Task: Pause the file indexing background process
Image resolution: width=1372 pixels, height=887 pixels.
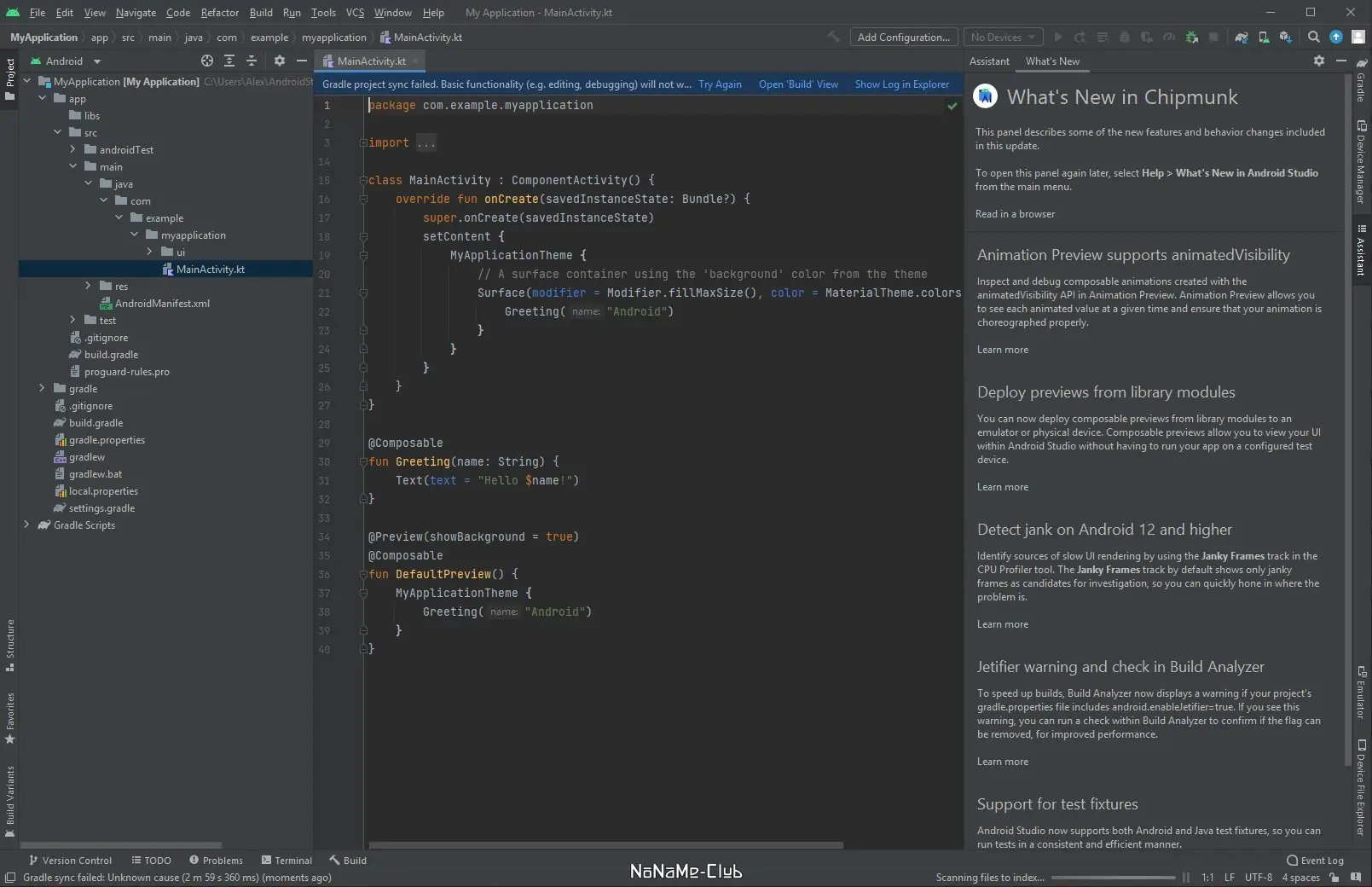Action: click(1185, 878)
